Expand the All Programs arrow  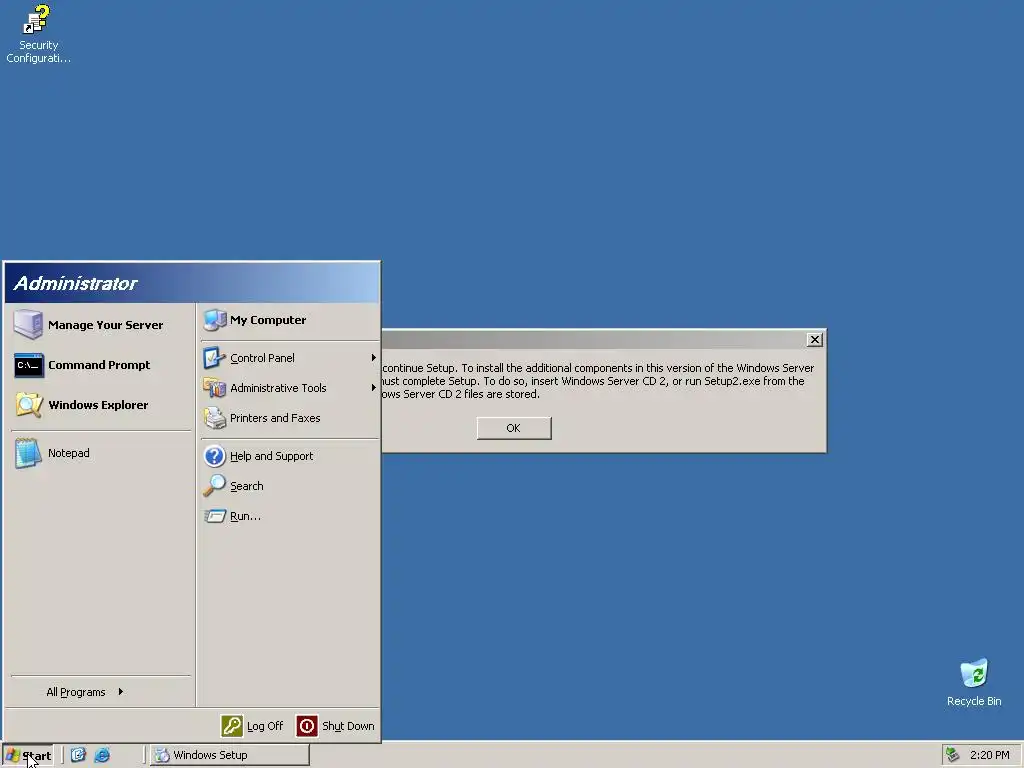point(121,692)
